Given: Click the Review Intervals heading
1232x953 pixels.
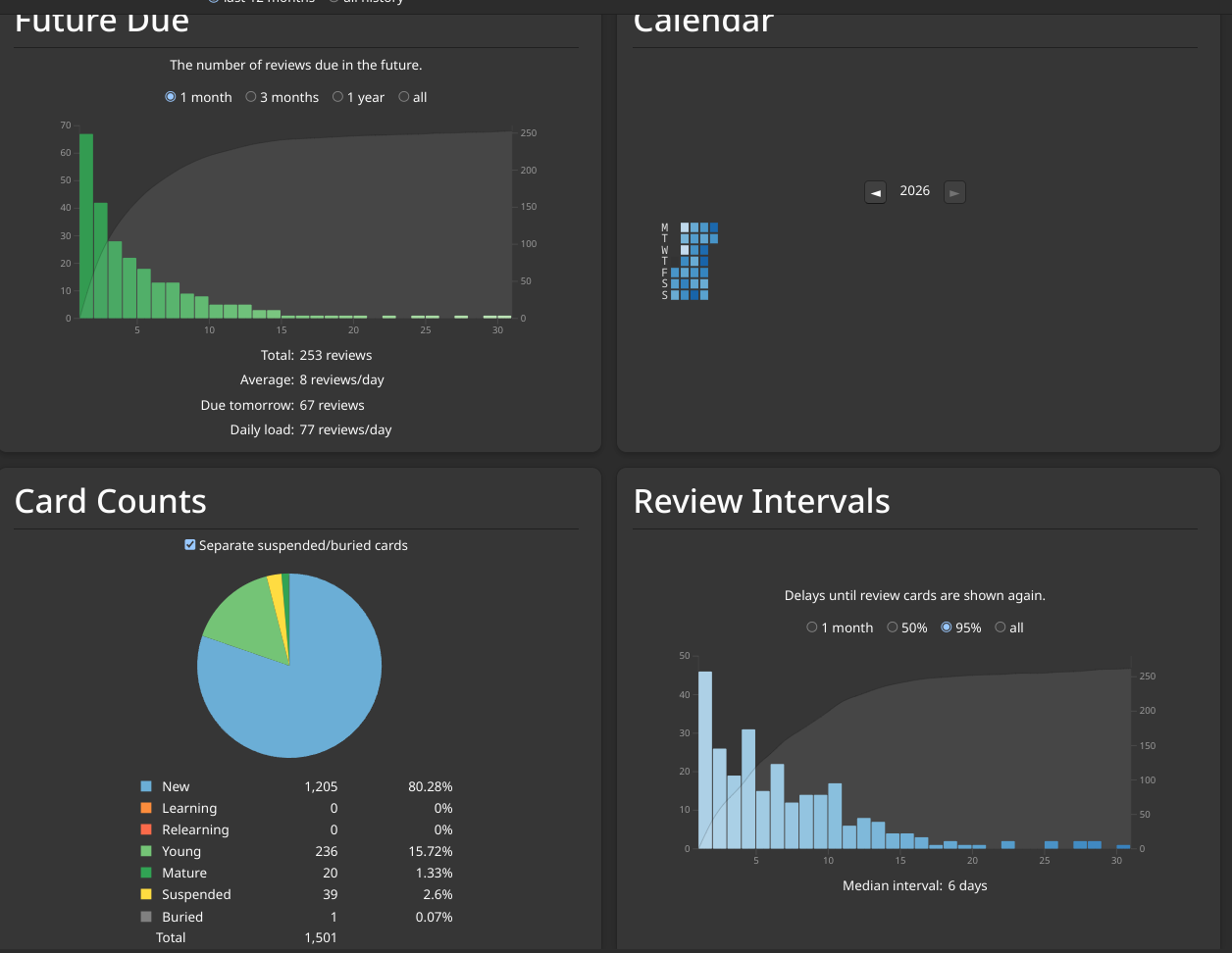Looking at the screenshot, I should (762, 501).
